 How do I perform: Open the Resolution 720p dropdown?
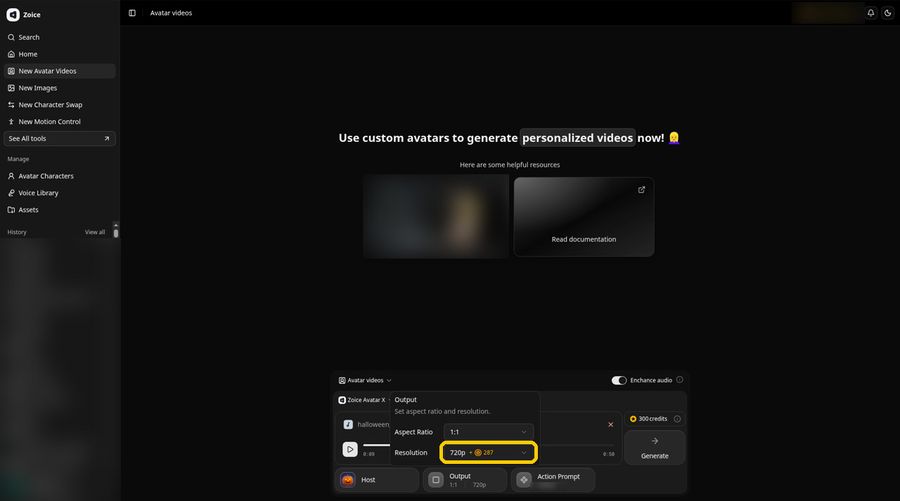(488, 453)
